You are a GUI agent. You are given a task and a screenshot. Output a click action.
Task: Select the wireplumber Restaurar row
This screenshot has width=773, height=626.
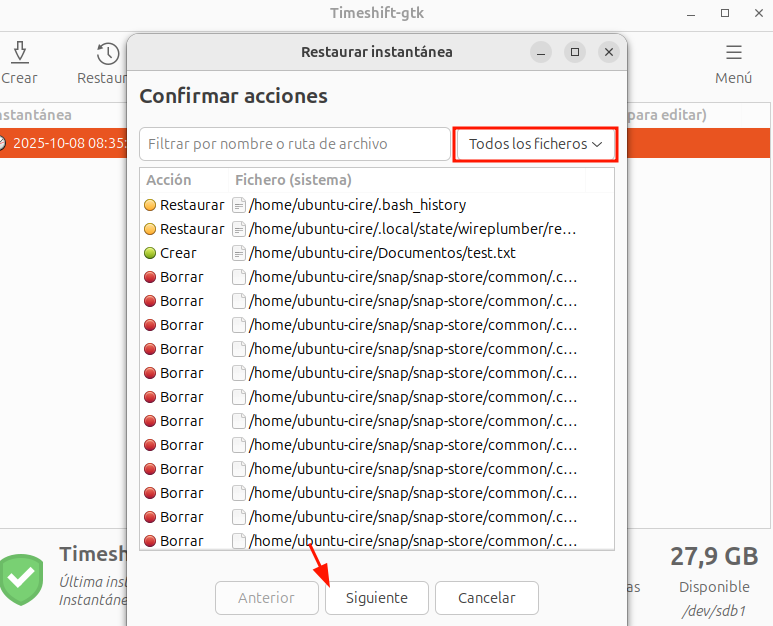400,229
